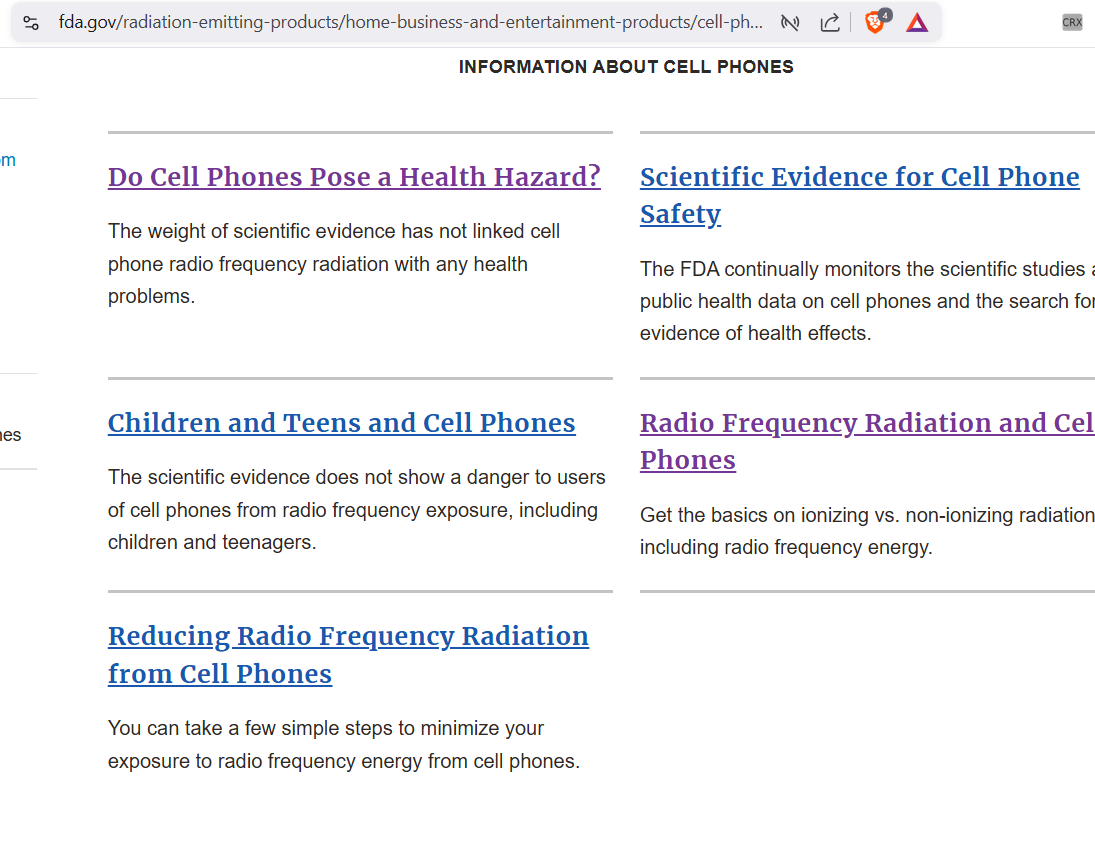Click the 'Information About Cell Phones' heading
This screenshot has height=866, width=1095.
[626, 67]
